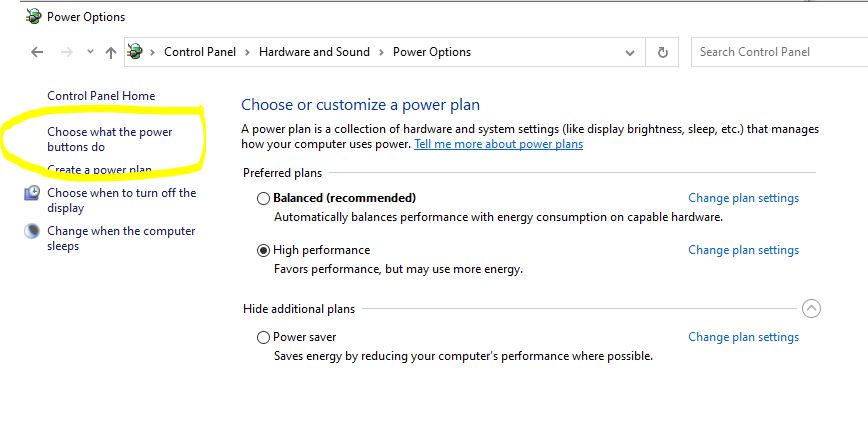Image resolution: width=868 pixels, height=436 pixels.
Task: Select the High performance plan
Action: pyautogui.click(x=264, y=250)
